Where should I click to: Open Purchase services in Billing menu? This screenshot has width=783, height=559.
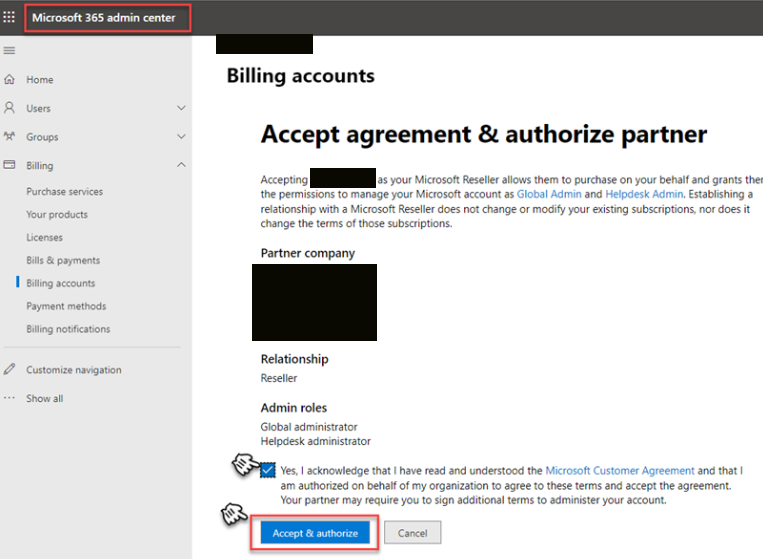pos(64,192)
